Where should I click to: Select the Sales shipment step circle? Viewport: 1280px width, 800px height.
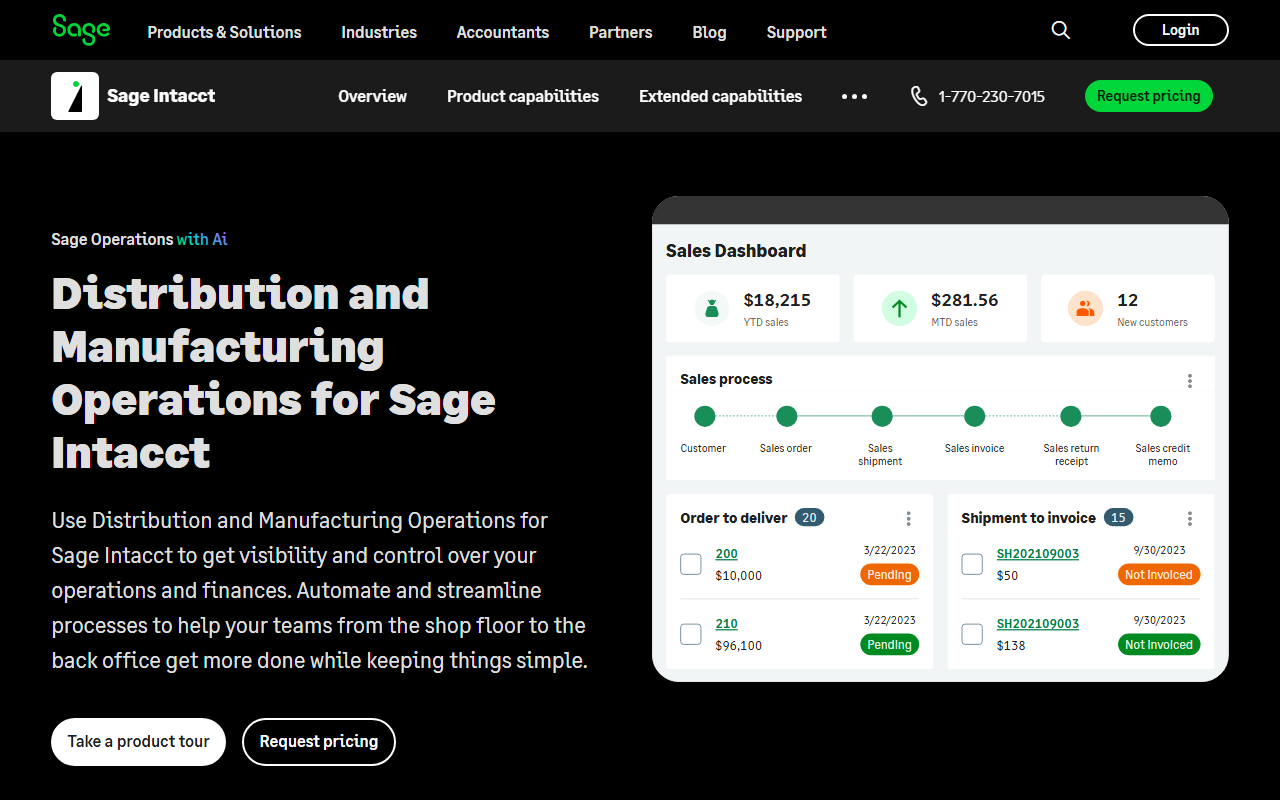click(882, 416)
